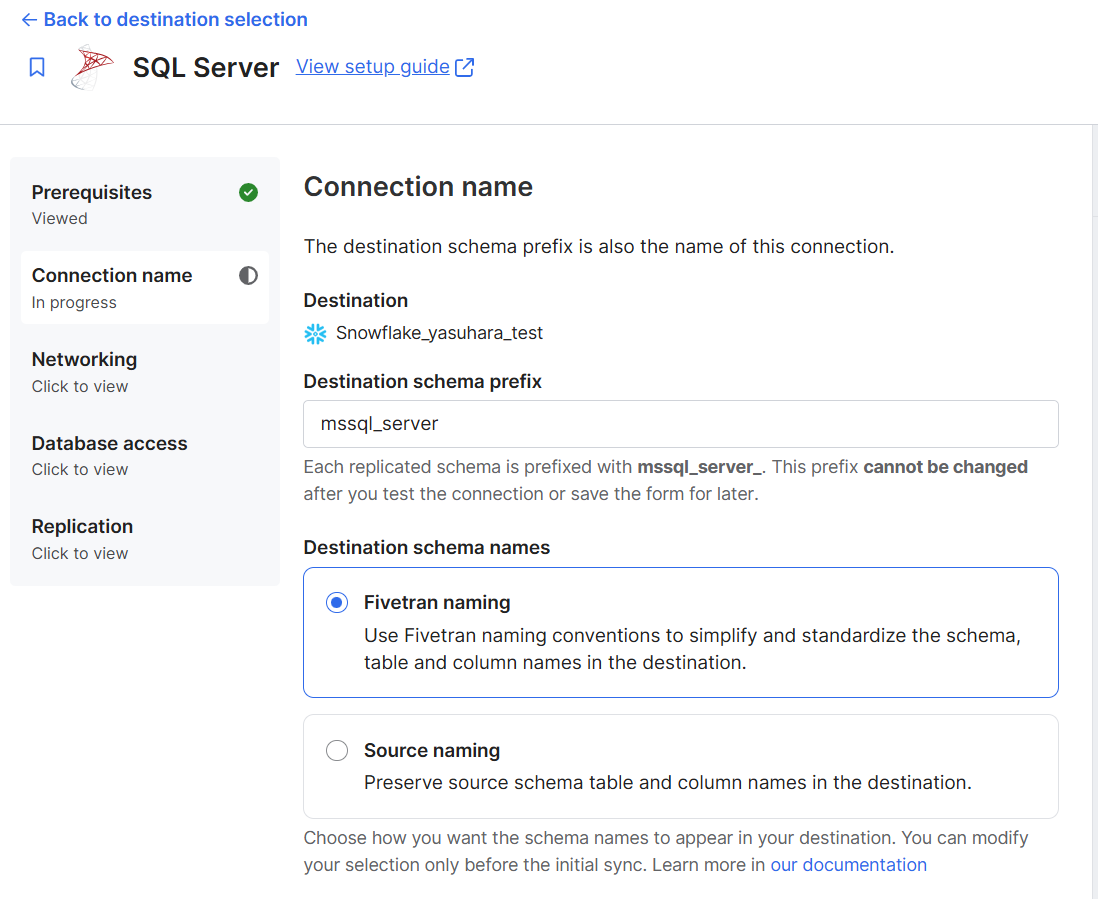Go to the Networking step
Image resolution: width=1098 pixels, height=899 pixels.
[x=145, y=372]
